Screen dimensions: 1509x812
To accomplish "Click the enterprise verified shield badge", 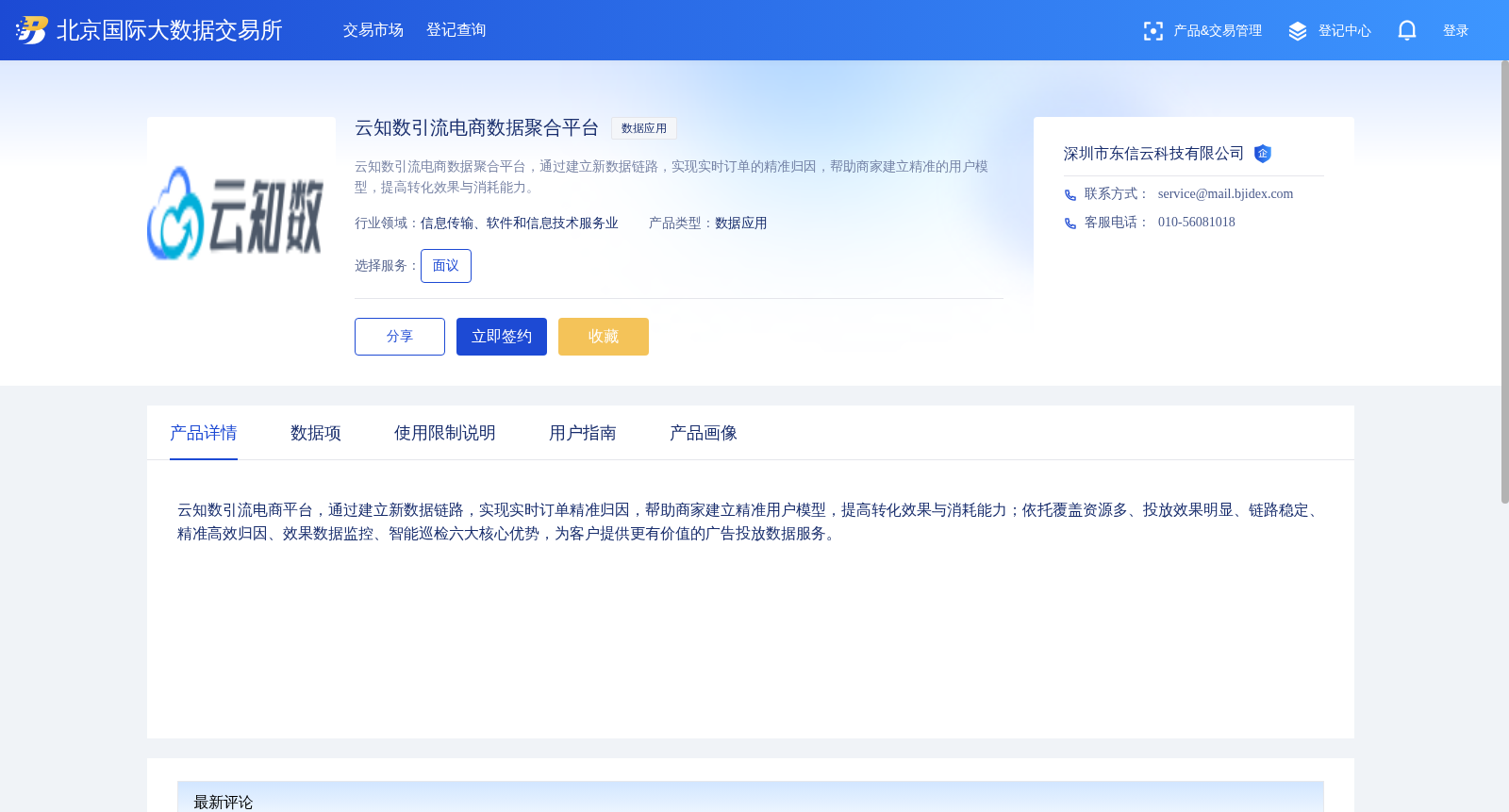I will (1263, 154).
